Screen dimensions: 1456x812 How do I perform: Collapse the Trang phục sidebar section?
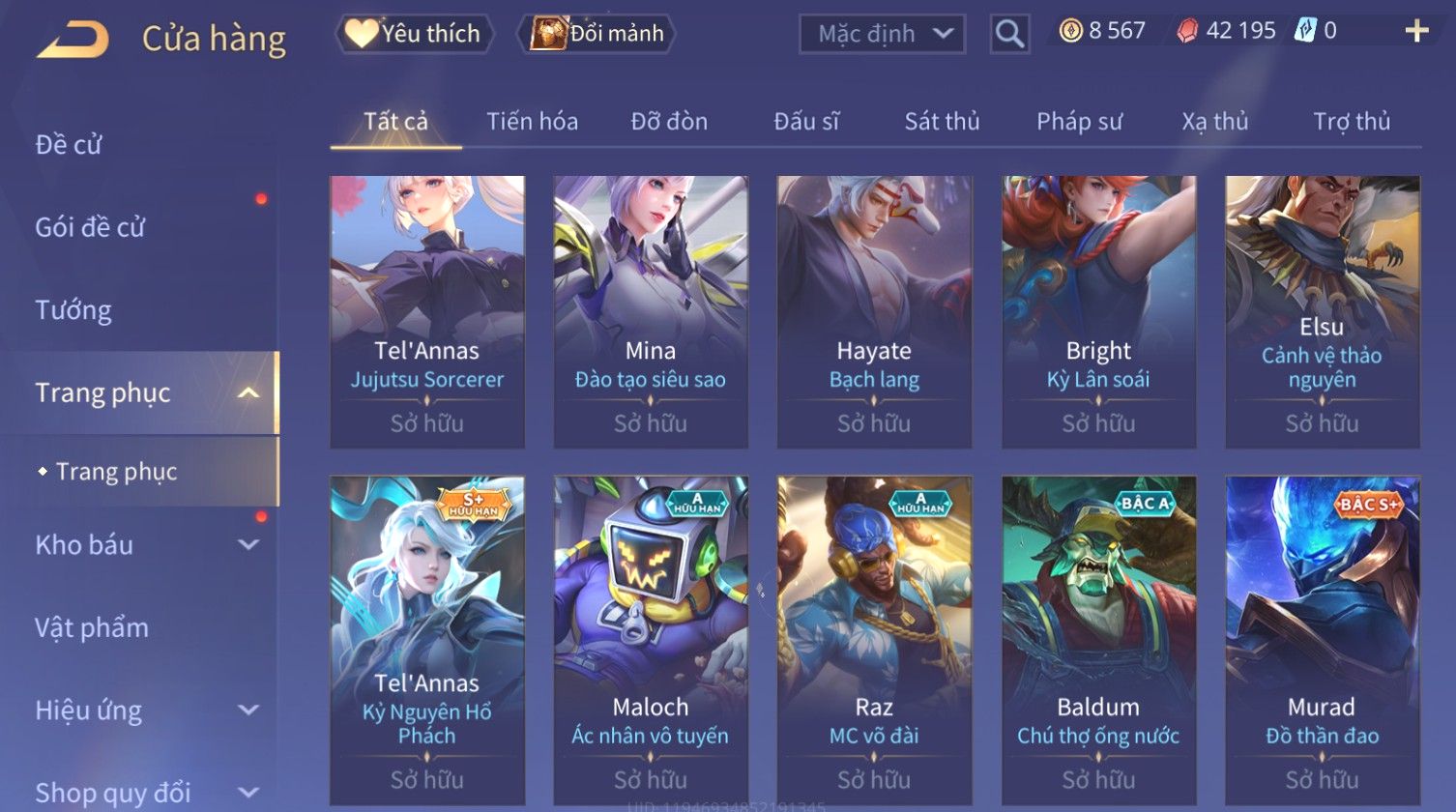point(248,392)
